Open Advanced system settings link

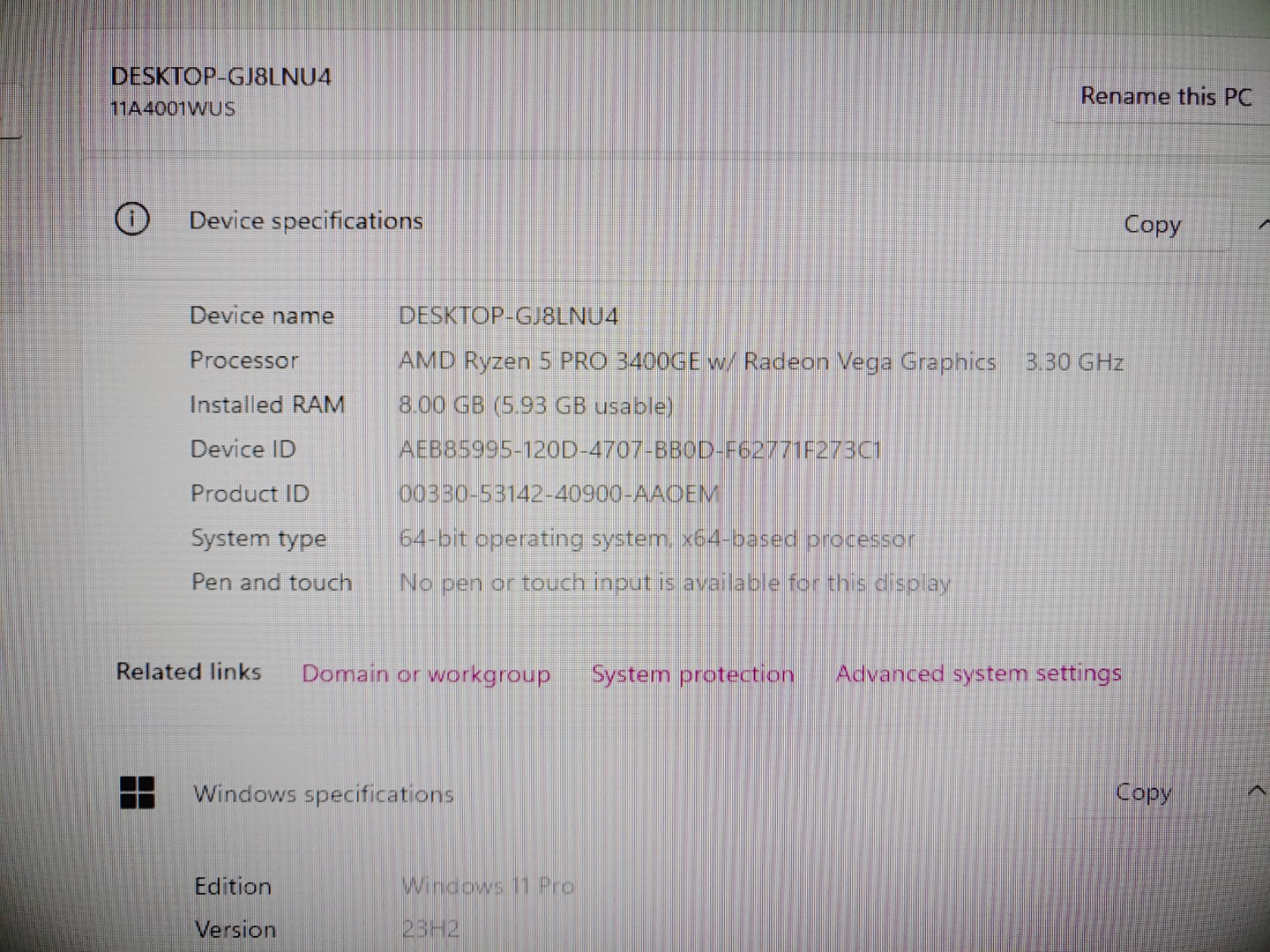tap(978, 673)
